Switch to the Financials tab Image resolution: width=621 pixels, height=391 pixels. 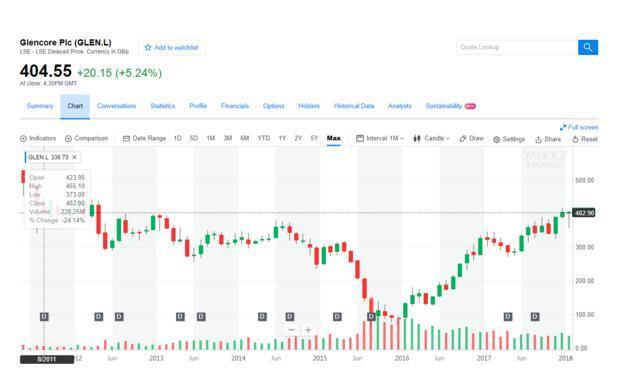235,106
